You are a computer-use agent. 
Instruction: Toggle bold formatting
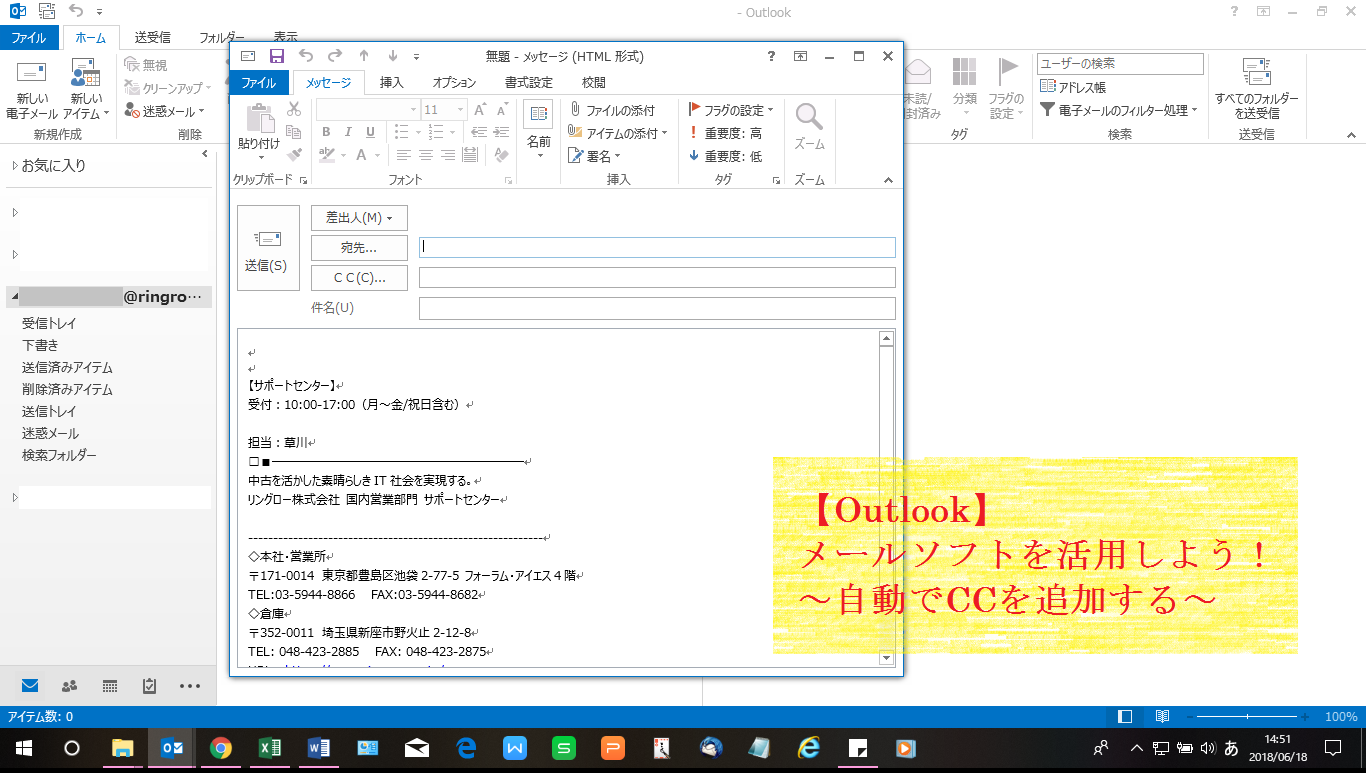click(x=326, y=132)
